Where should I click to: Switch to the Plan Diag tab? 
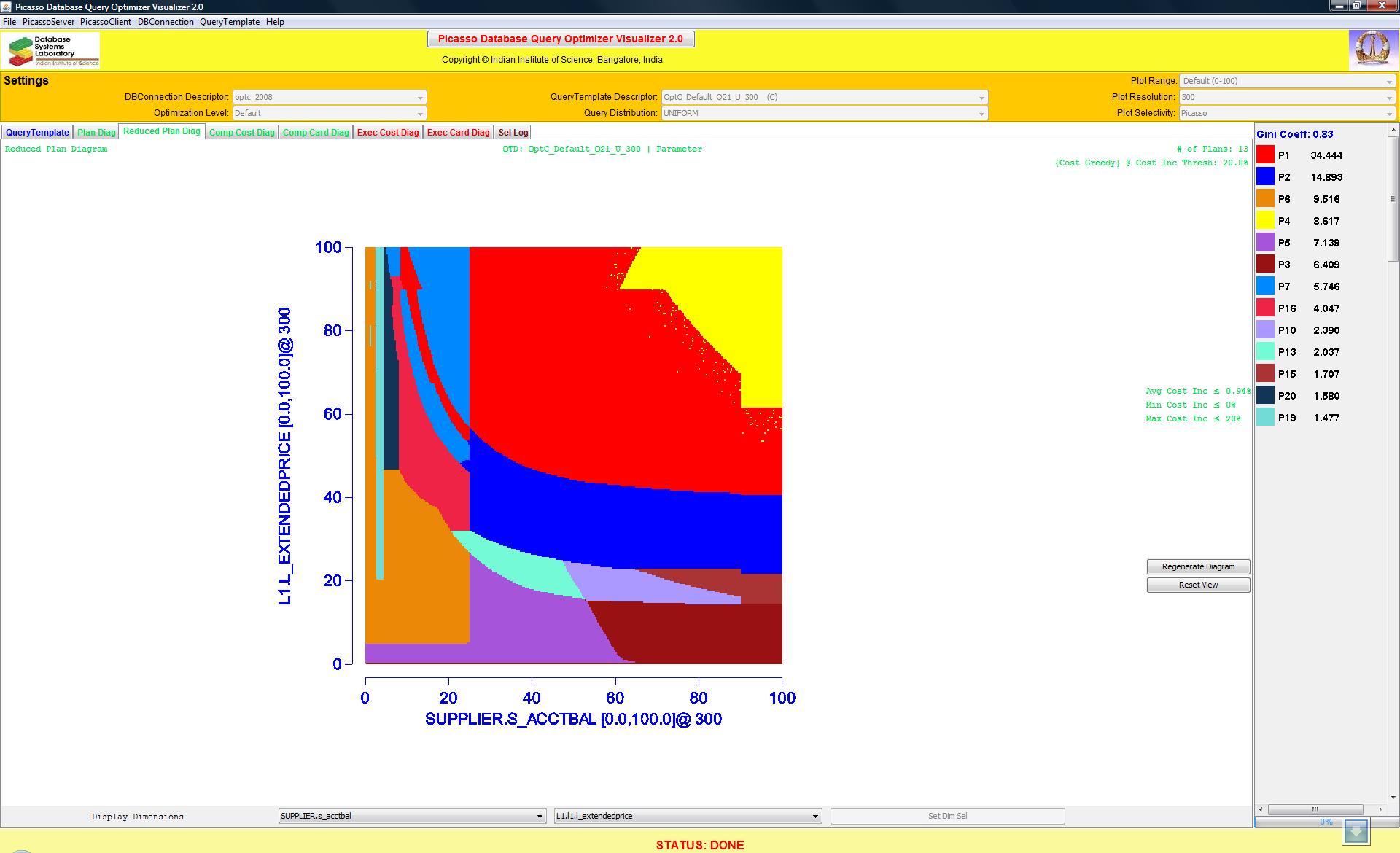(96, 133)
